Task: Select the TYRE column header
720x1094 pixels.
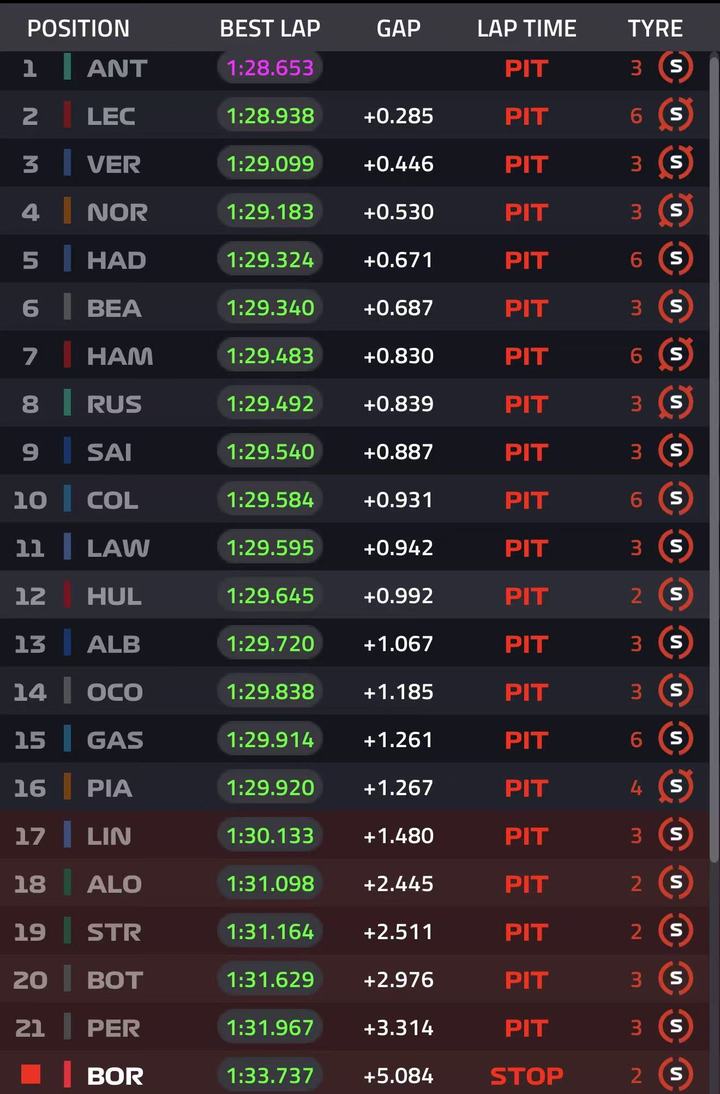Action: [x=655, y=29]
